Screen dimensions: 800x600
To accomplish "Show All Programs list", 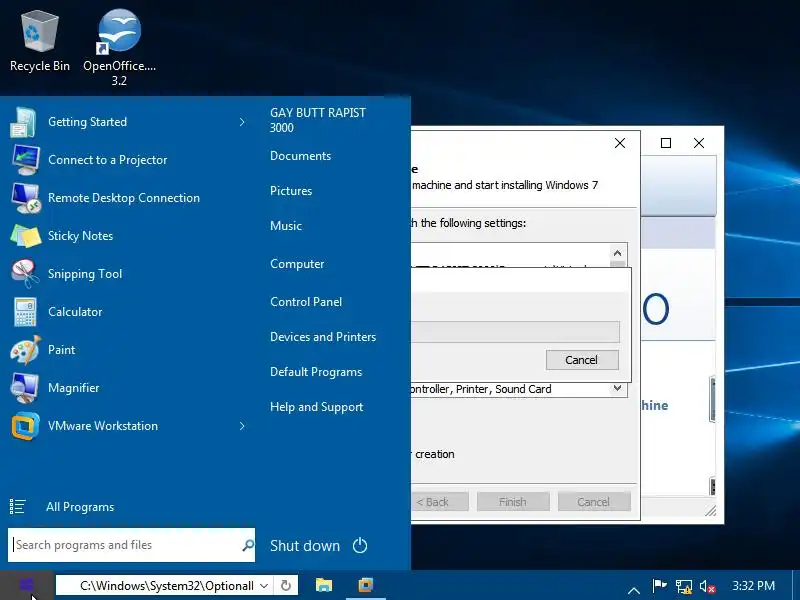I will 80,507.
